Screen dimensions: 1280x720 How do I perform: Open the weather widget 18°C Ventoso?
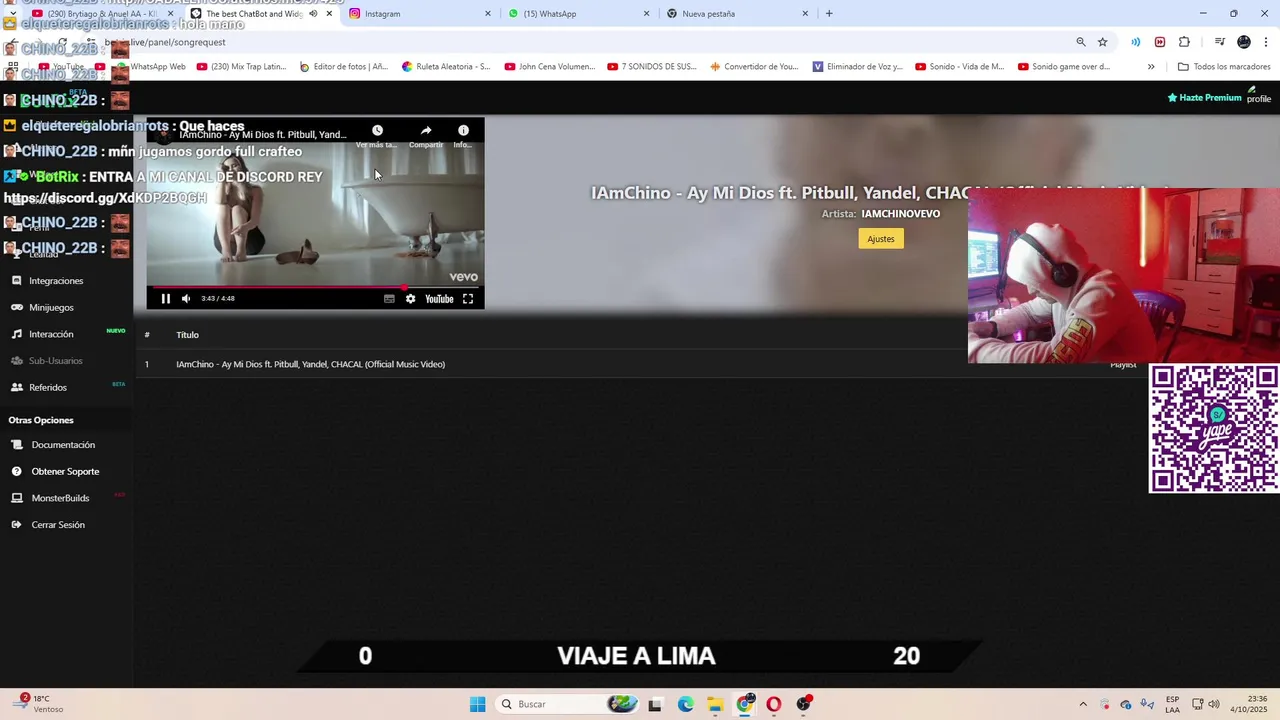40,704
